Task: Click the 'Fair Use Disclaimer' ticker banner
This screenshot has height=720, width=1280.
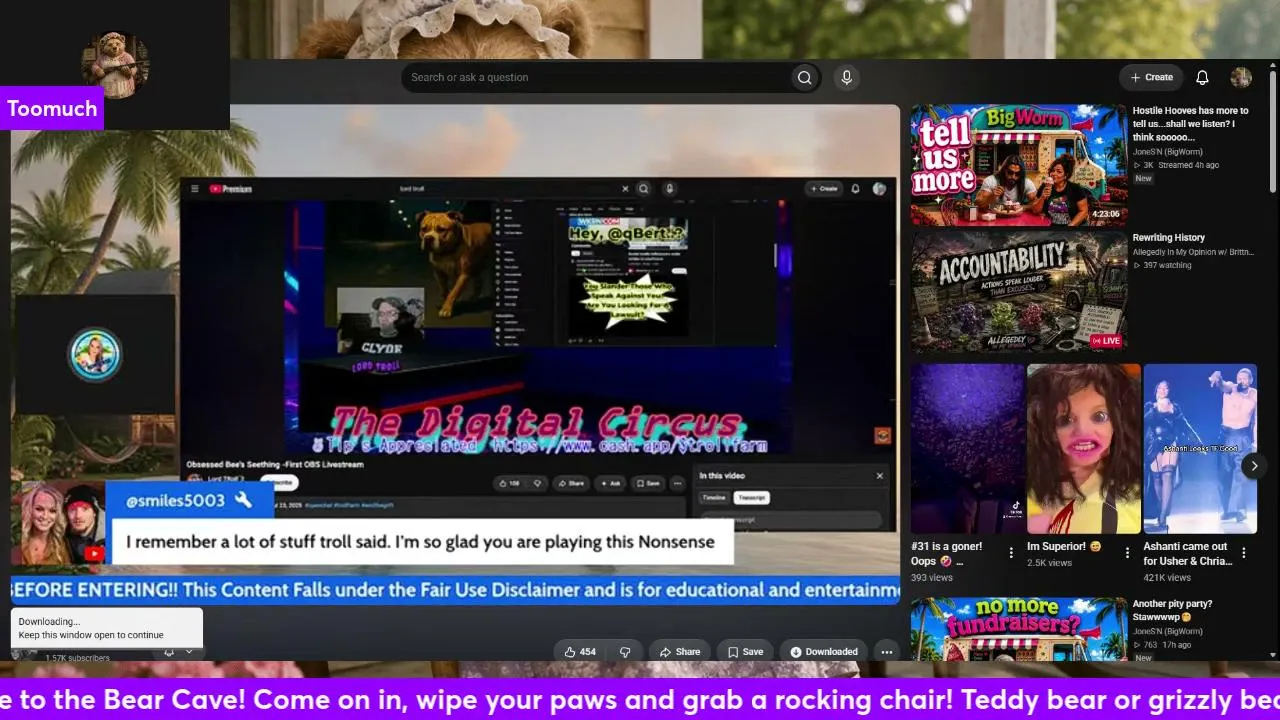Action: click(x=455, y=590)
